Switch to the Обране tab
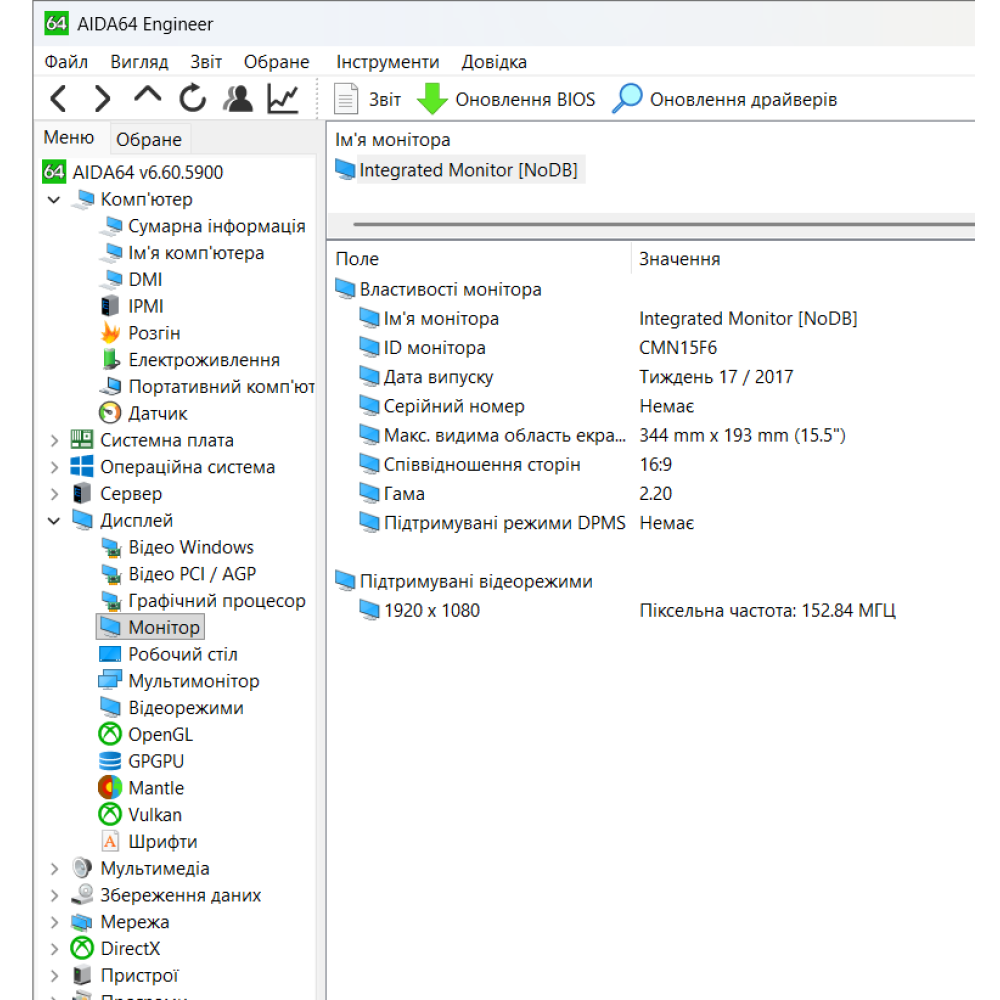Image resolution: width=1000 pixels, height=1000 pixels. point(149,139)
